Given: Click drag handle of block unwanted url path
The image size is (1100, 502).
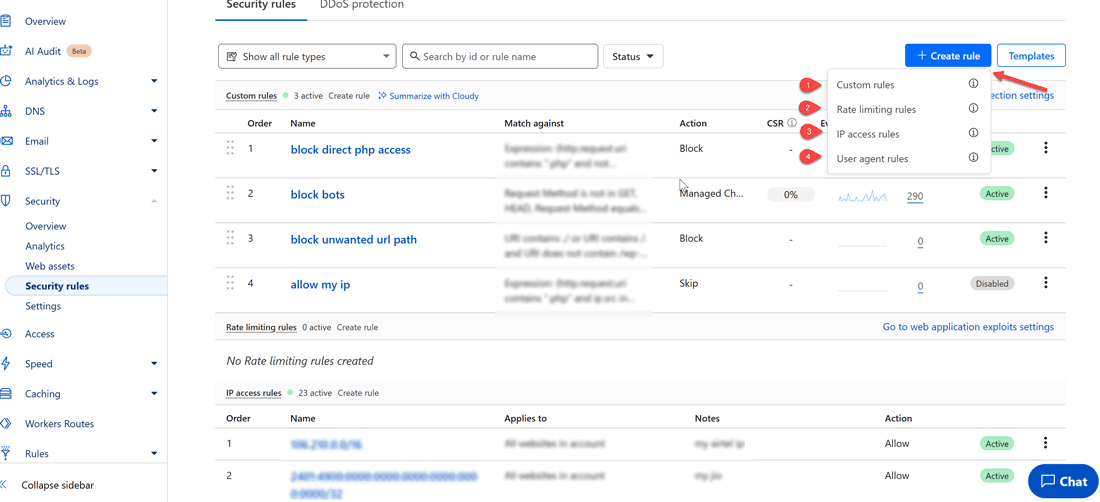Looking at the screenshot, I should coord(229,238).
